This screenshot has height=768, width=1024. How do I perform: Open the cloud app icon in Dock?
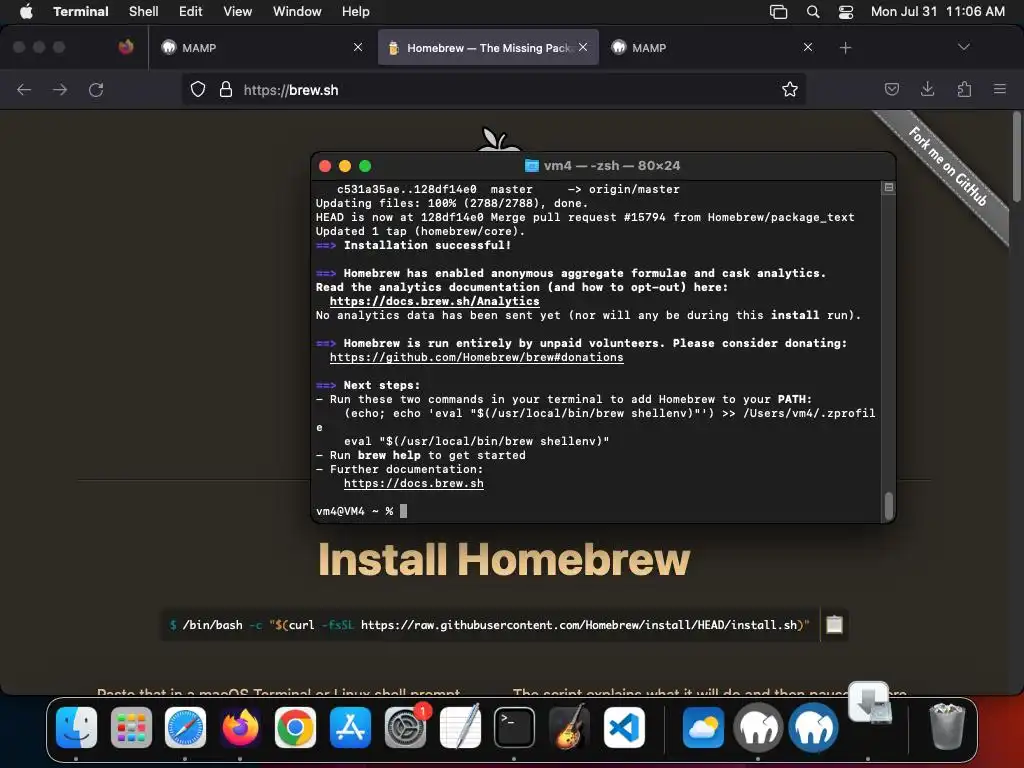(x=703, y=727)
